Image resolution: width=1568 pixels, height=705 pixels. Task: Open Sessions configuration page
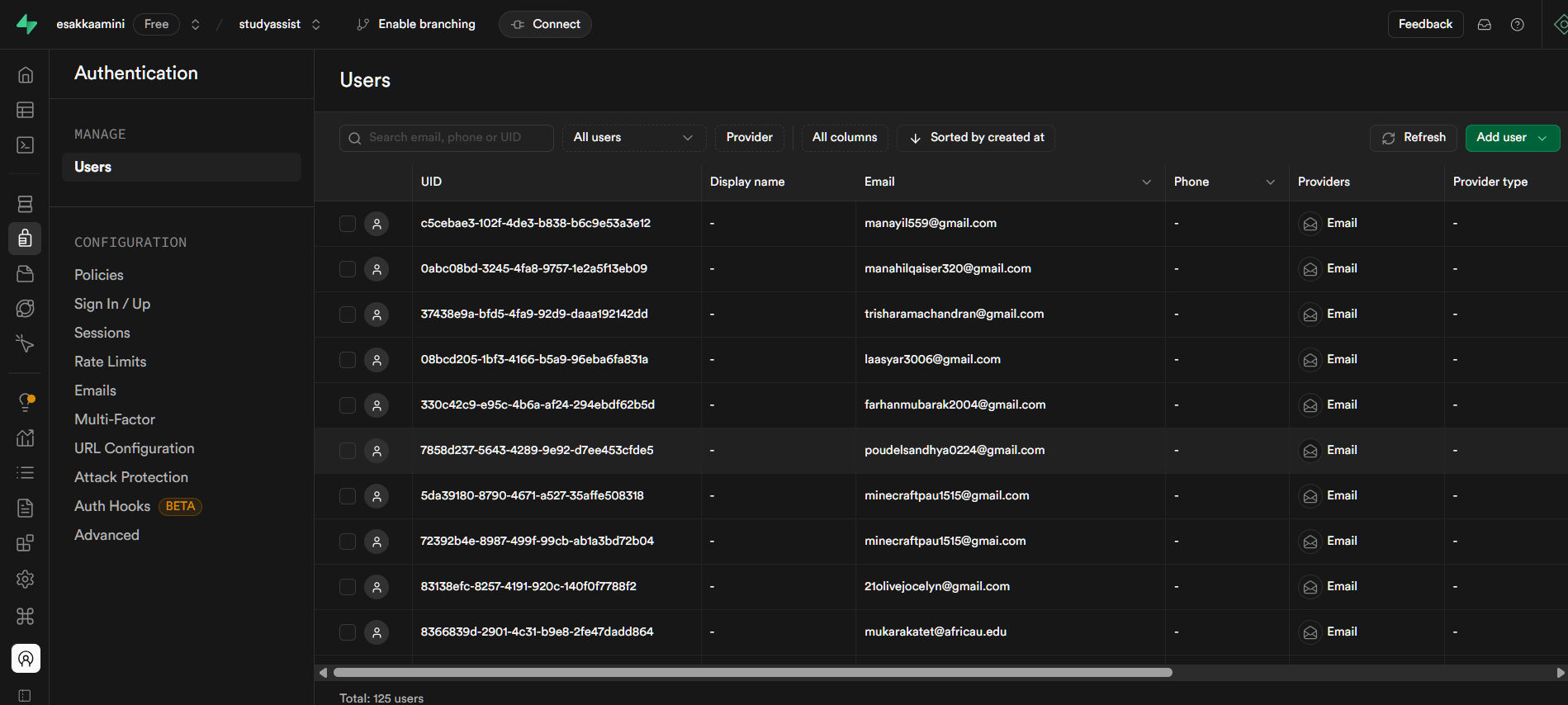click(102, 333)
